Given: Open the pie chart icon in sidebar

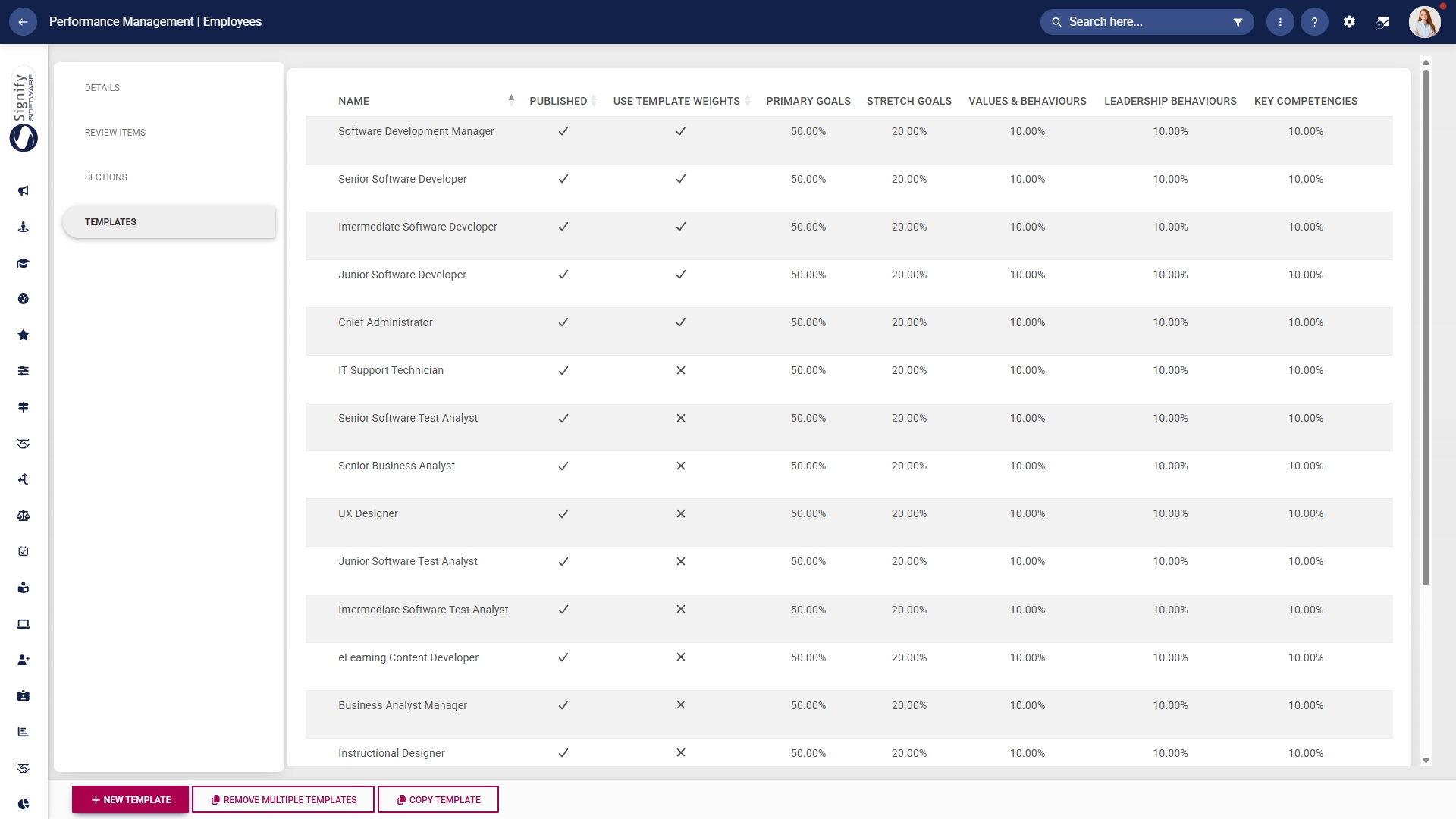Looking at the screenshot, I should coord(24,804).
